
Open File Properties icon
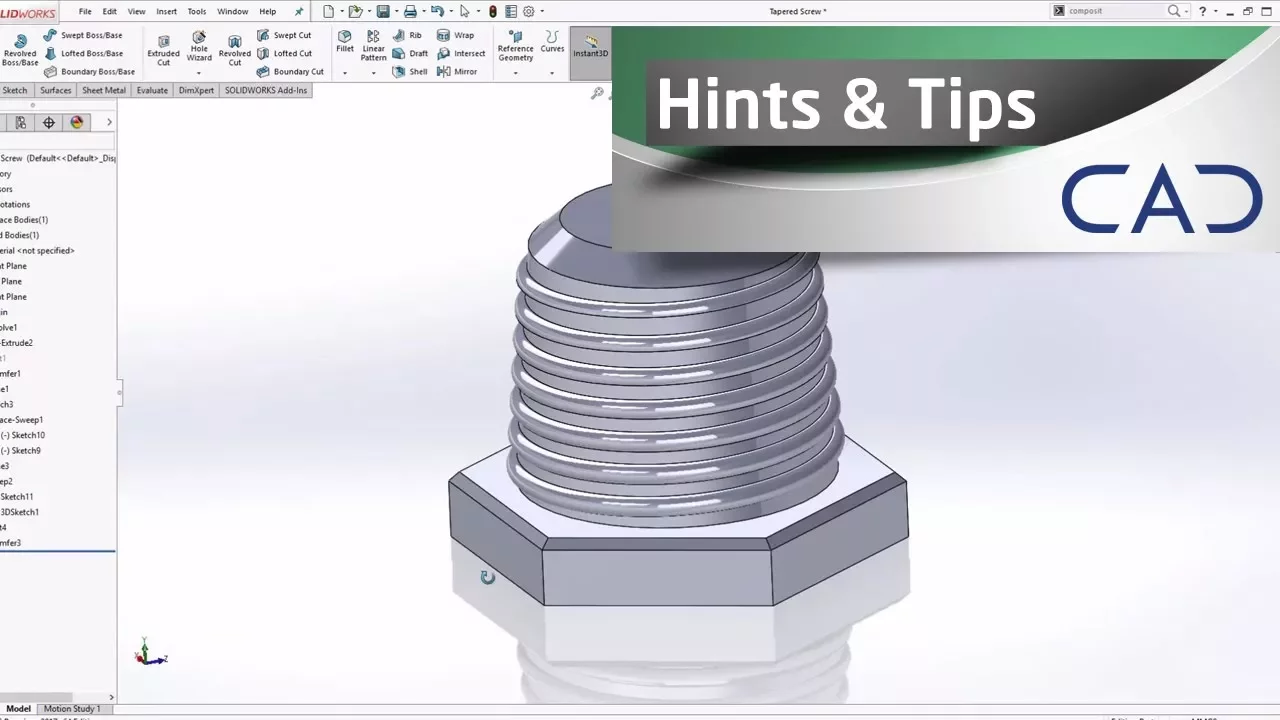tap(511, 11)
